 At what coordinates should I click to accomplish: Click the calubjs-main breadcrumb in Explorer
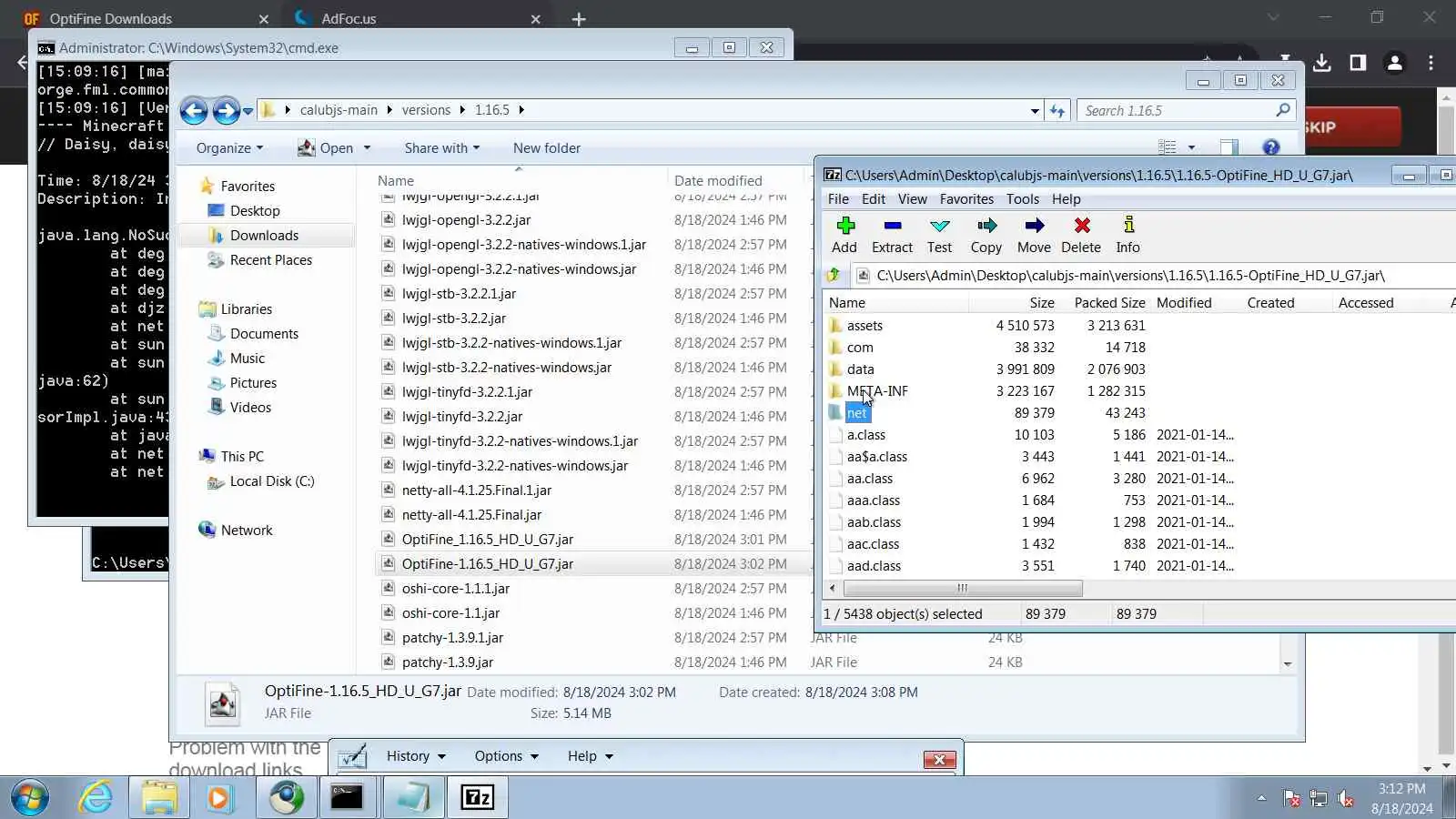coord(339,110)
